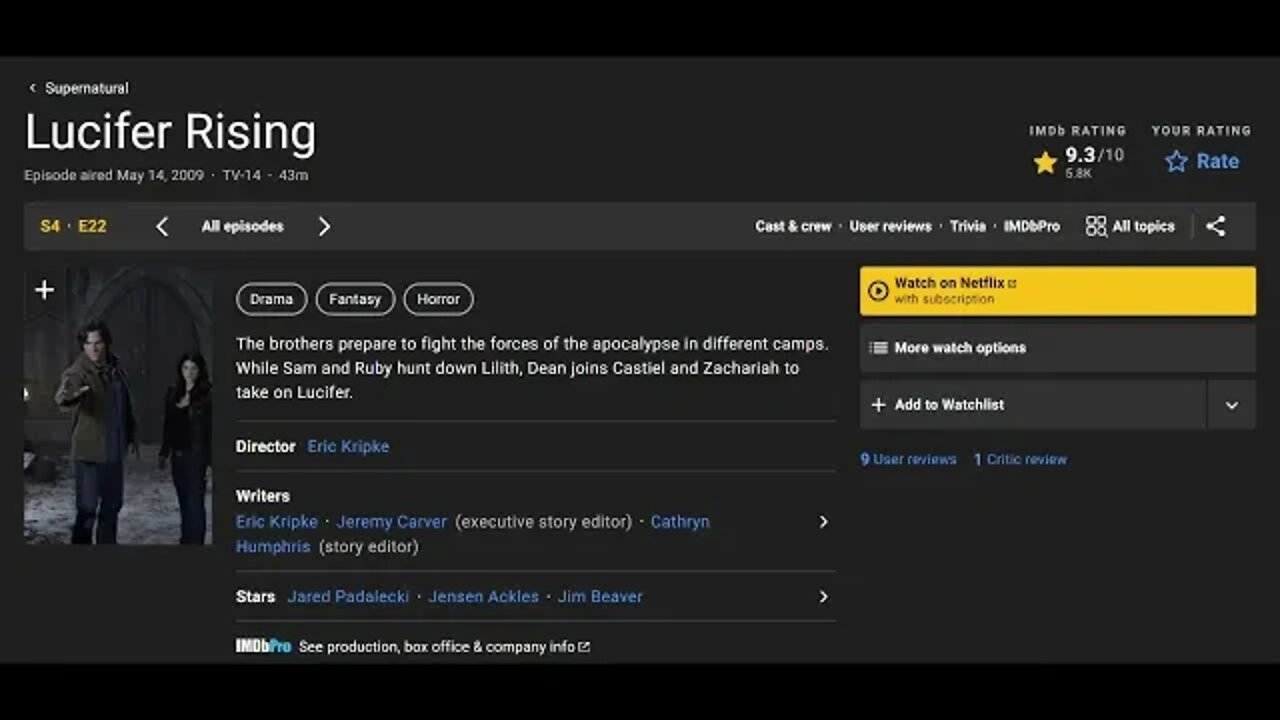Open IMDbPro link in top bar

pyautogui.click(x=1032, y=226)
